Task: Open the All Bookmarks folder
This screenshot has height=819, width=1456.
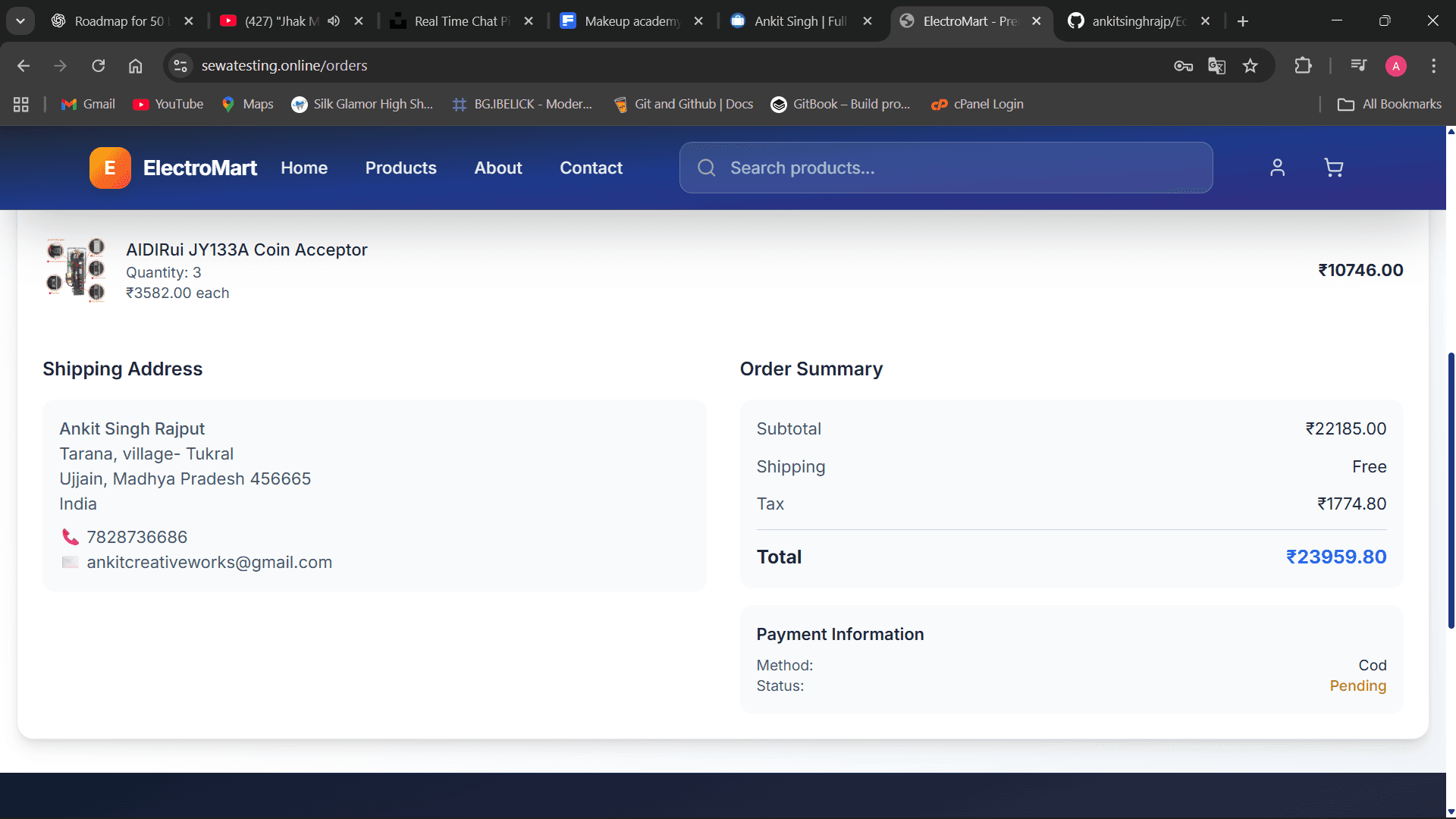Action: (1389, 104)
